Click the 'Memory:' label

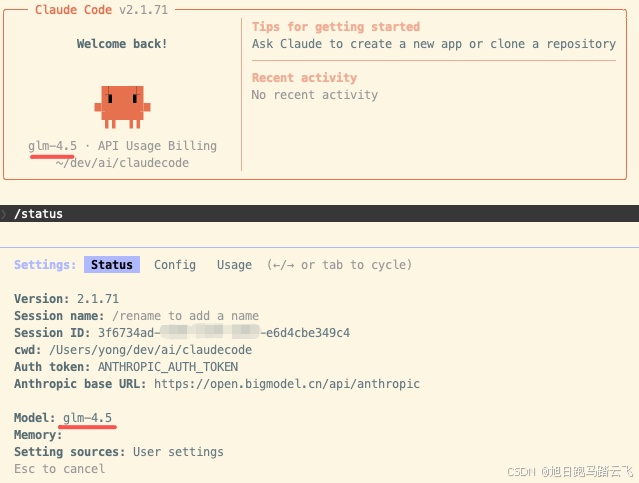[x=38, y=435]
